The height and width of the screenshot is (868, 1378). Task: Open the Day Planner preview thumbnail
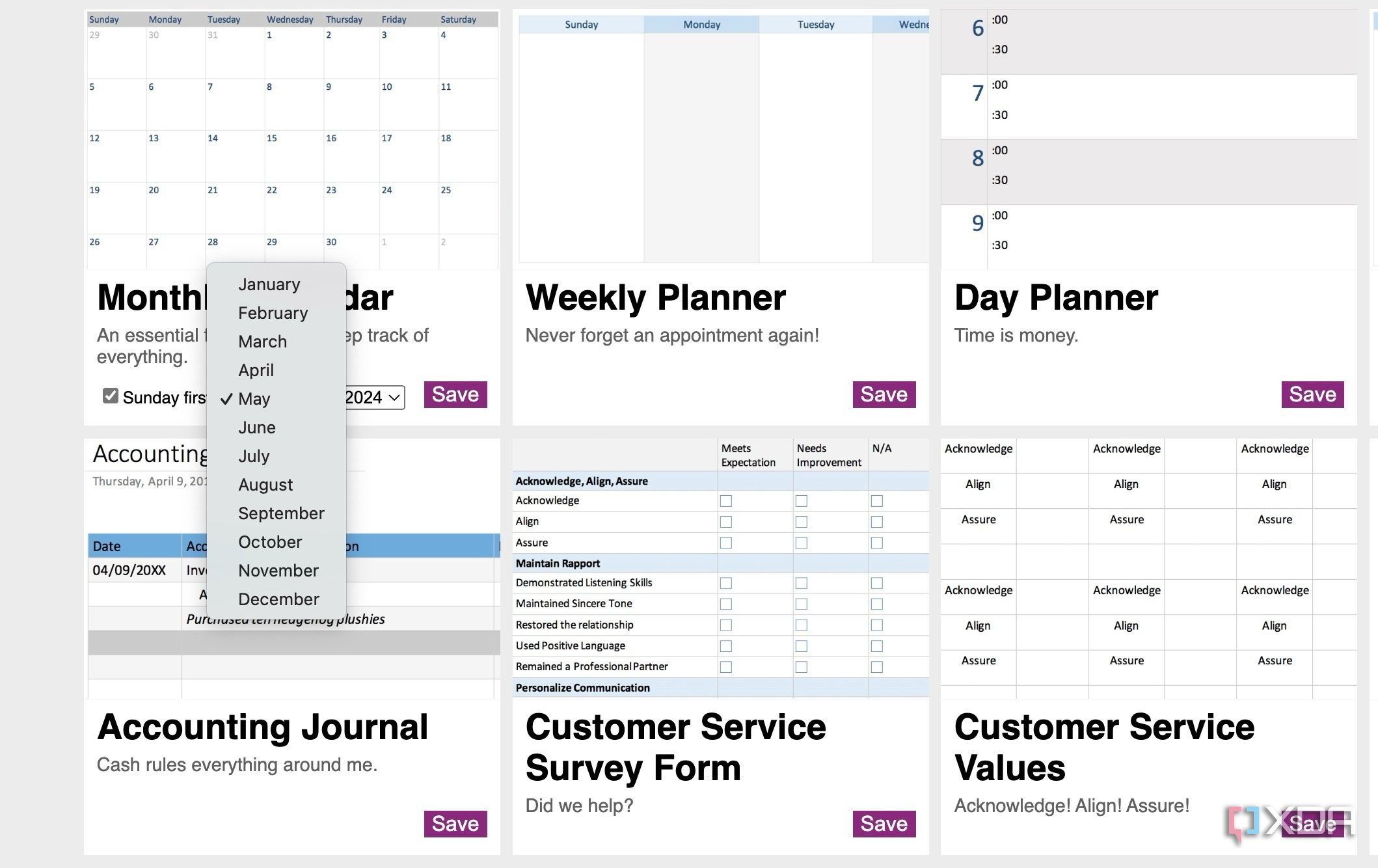(x=1148, y=140)
